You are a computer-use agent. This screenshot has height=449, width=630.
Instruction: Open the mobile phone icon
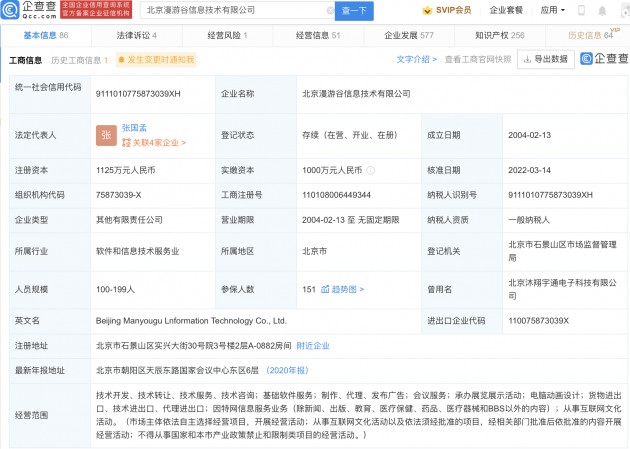581,10
